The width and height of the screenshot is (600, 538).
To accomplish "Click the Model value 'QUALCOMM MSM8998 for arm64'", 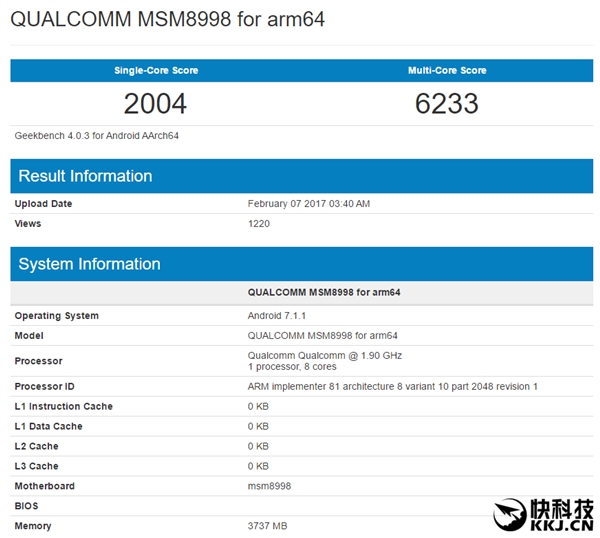I will click(323, 336).
